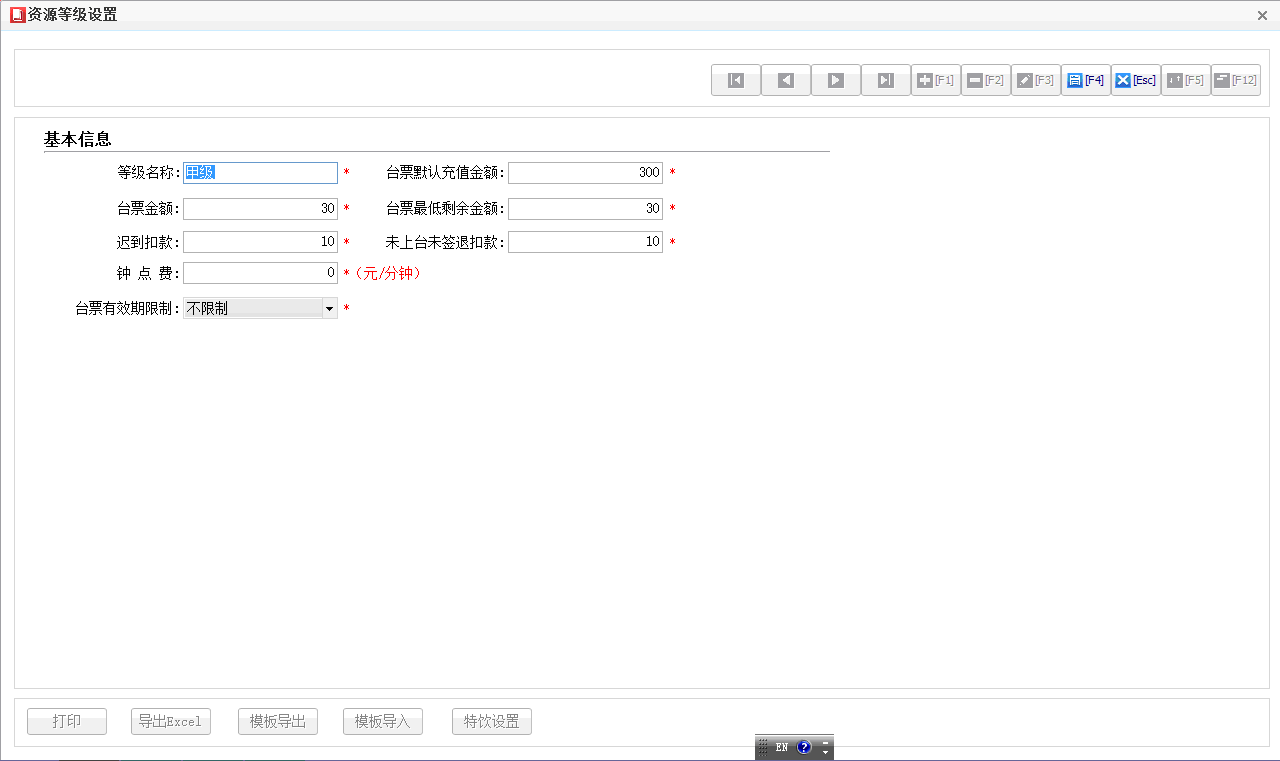The height and width of the screenshot is (761, 1280).
Task: Jump to the last record button
Action: [886, 80]
